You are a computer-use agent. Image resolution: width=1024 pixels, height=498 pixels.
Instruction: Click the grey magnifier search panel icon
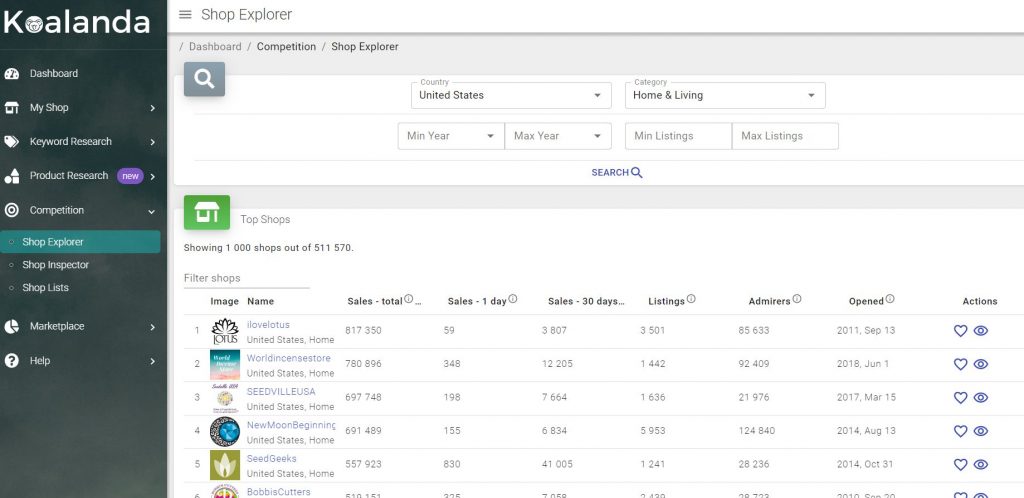pos(204,79)
